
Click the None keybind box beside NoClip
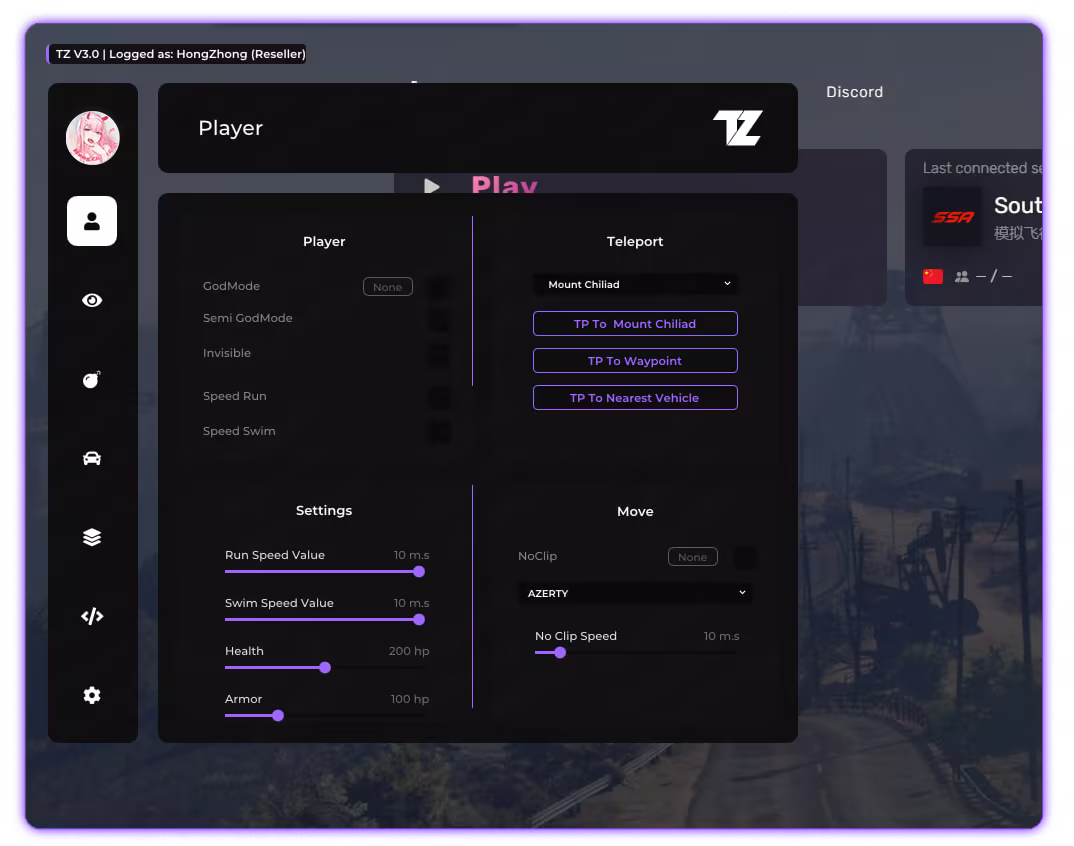coord(692,557)
